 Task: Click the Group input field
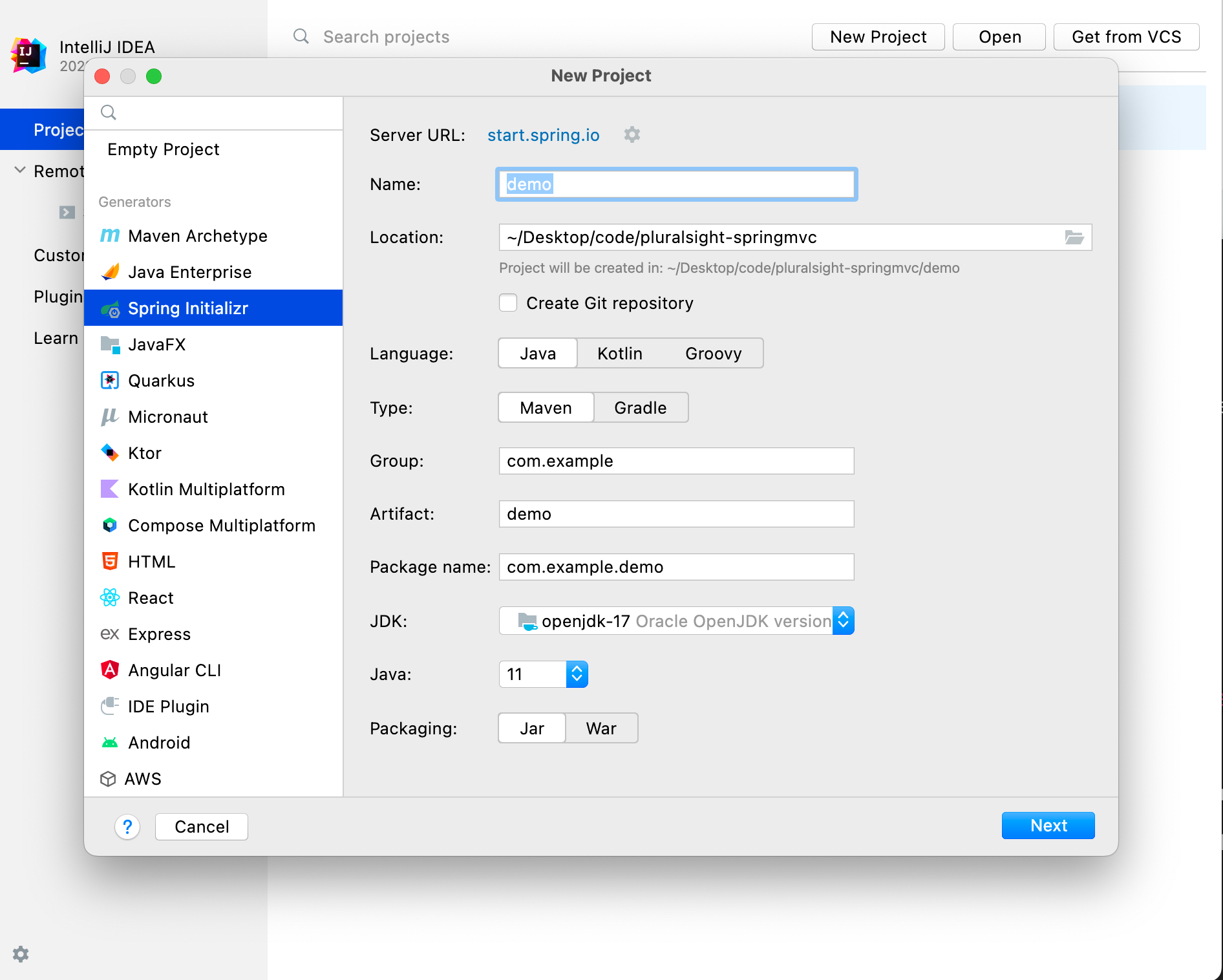tap(676, 461)
